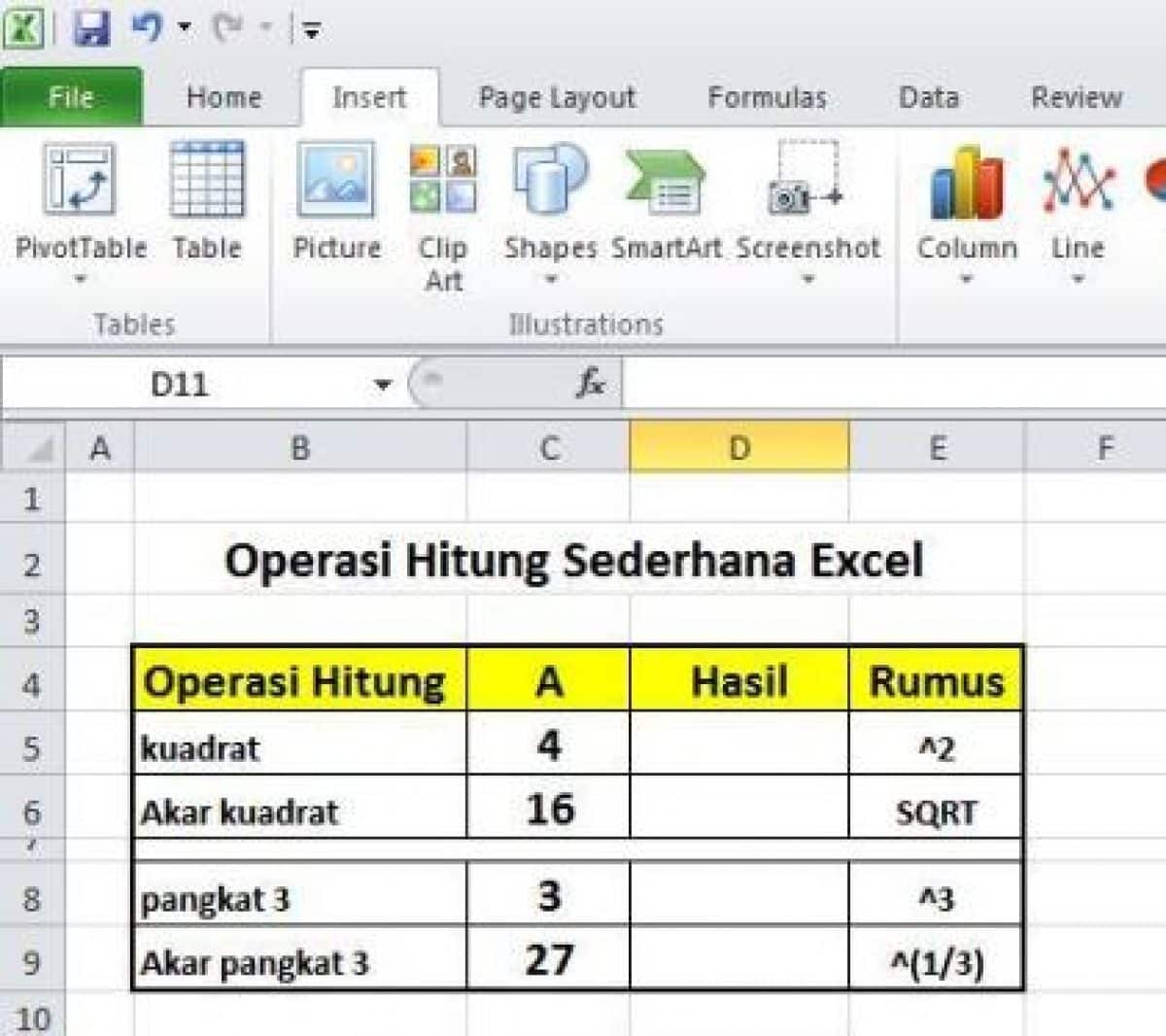Switch to the Home tab
The image size is (1166, 1036).
point(224,97)
